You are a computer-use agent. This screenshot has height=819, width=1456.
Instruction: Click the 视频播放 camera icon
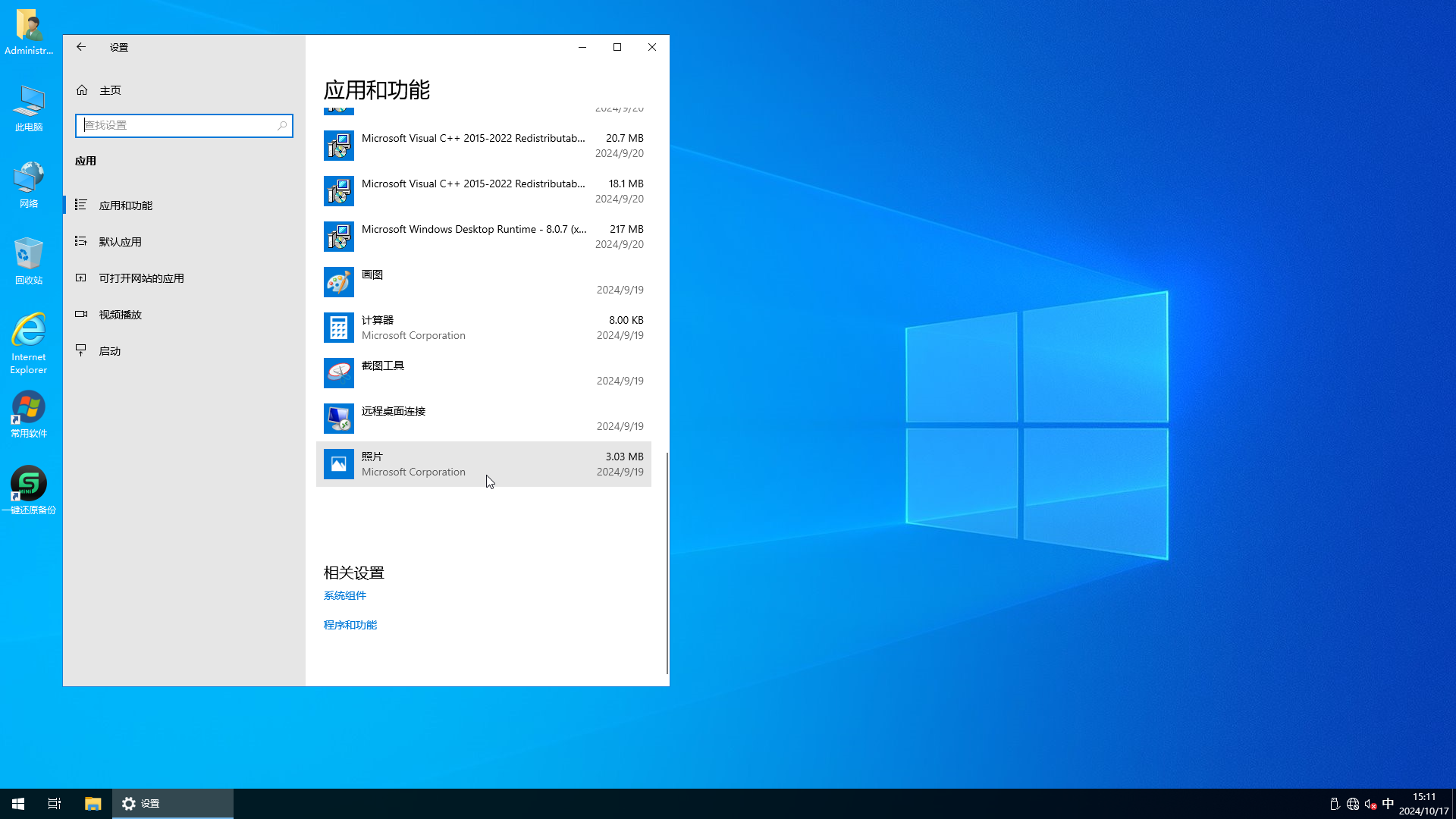81,315
